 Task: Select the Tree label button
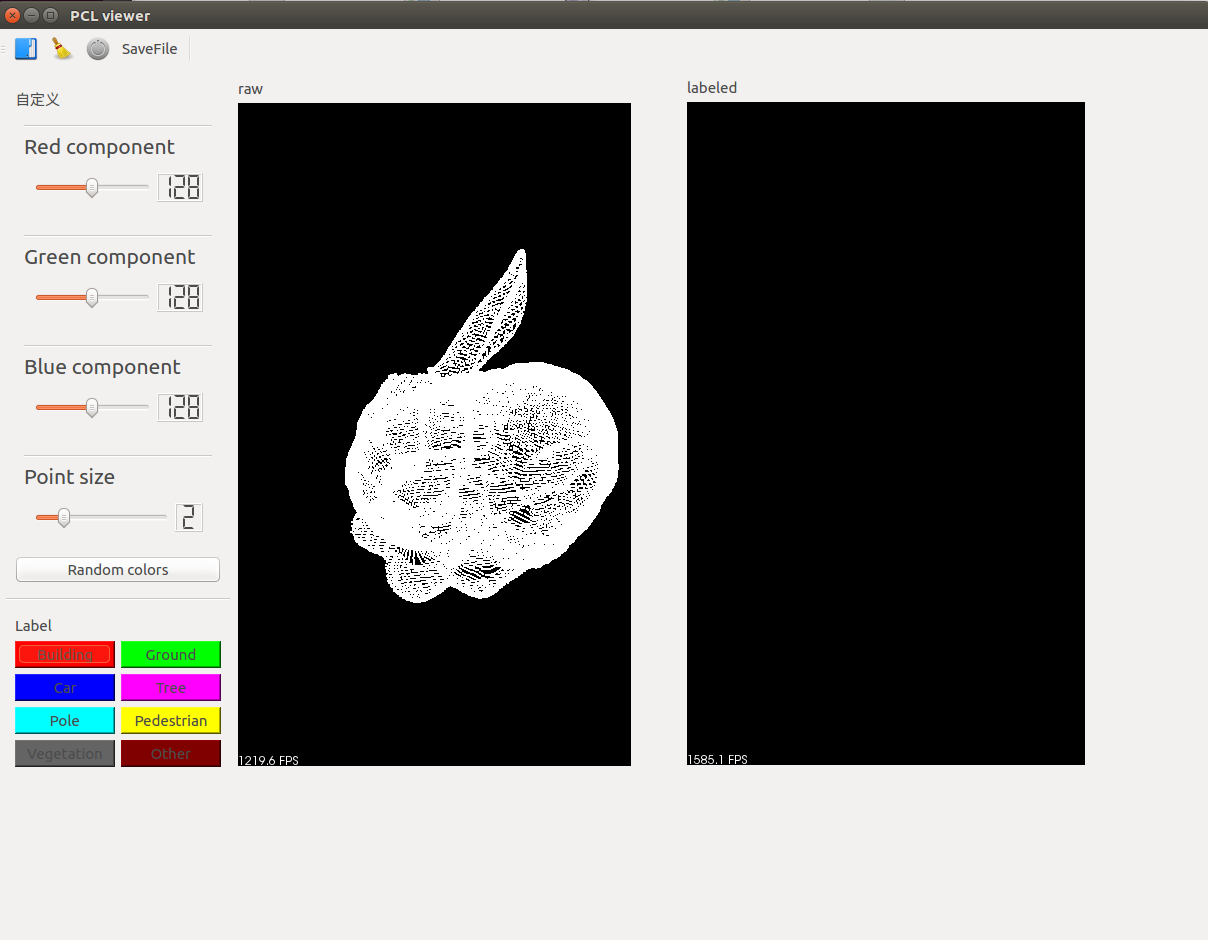tap(171, 688)
